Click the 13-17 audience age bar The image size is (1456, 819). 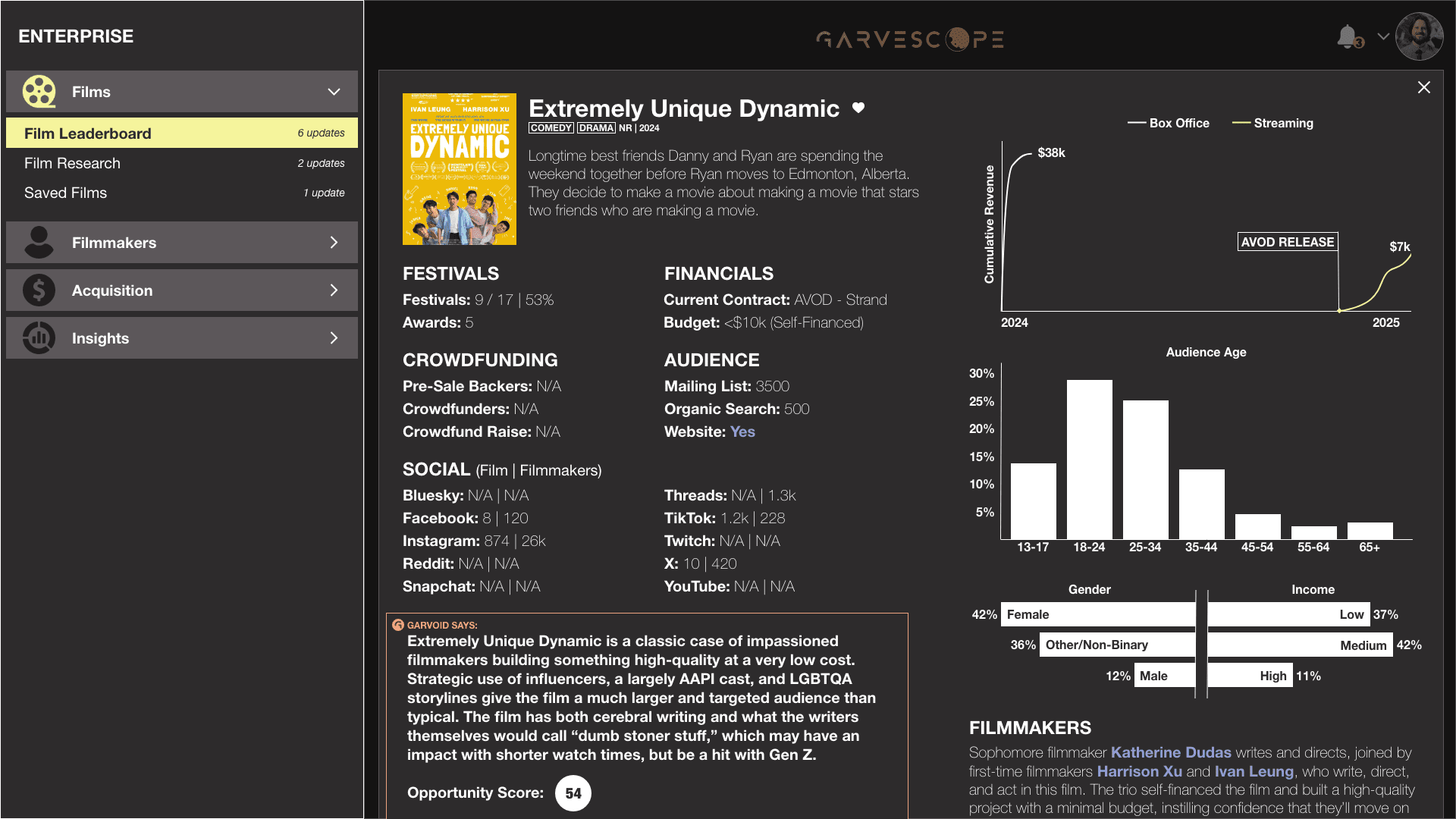pos(1034,501)
